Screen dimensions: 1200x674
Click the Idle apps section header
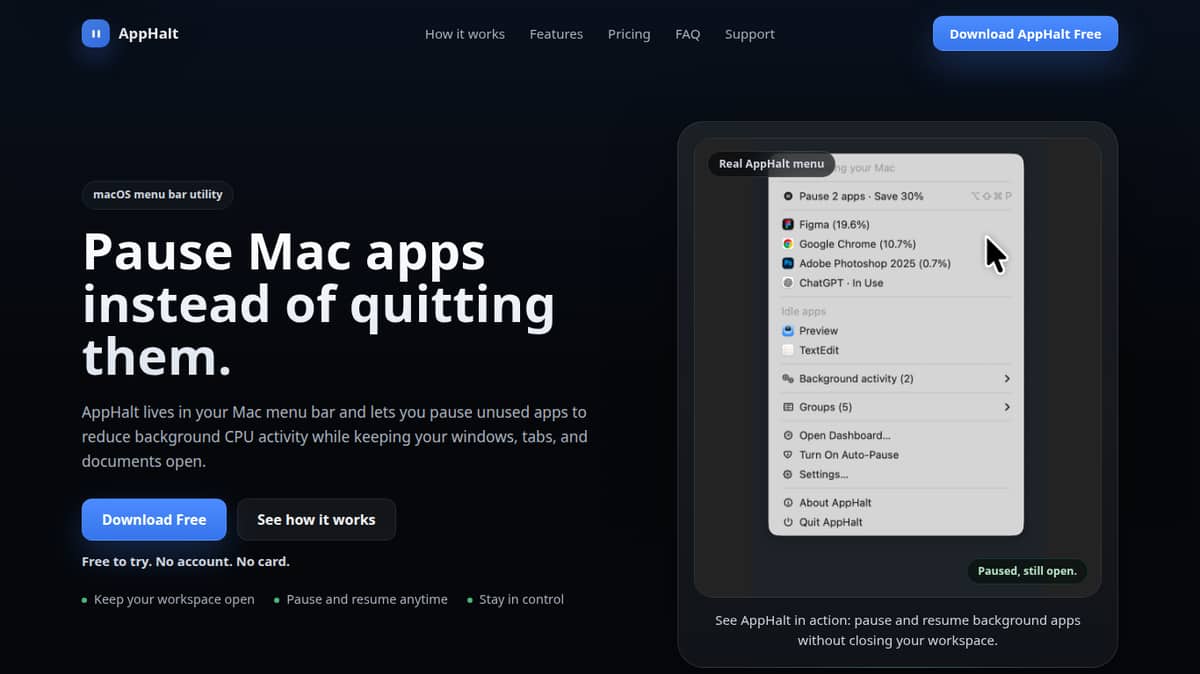click(x=803, y=312)
